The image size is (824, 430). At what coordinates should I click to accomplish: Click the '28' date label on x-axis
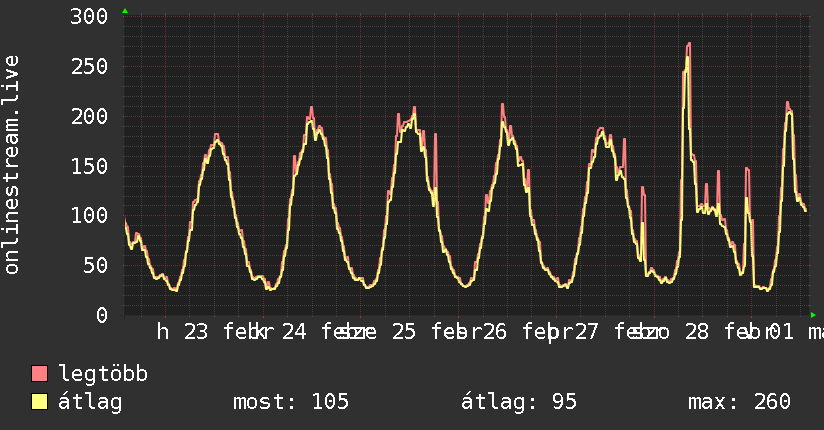[x=697, y=332]
